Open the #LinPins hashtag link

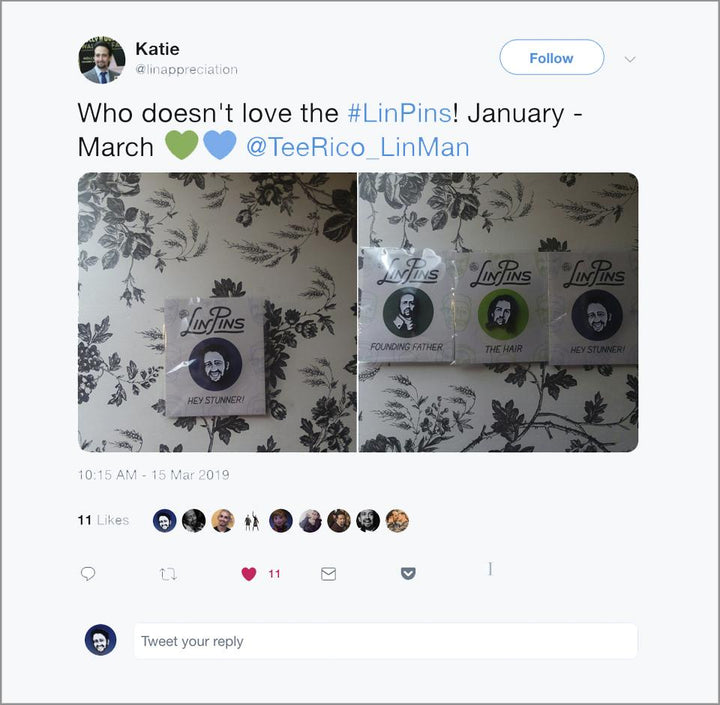[399, 113]
